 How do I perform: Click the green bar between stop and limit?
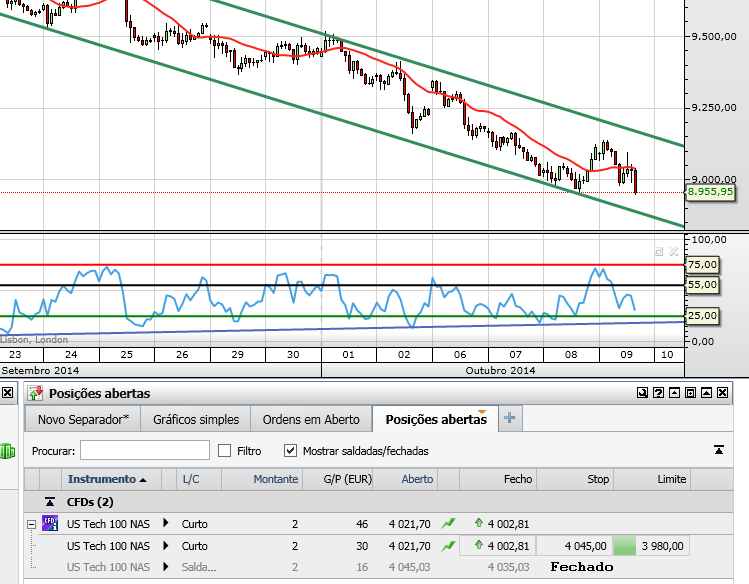(x=624, y=546)
